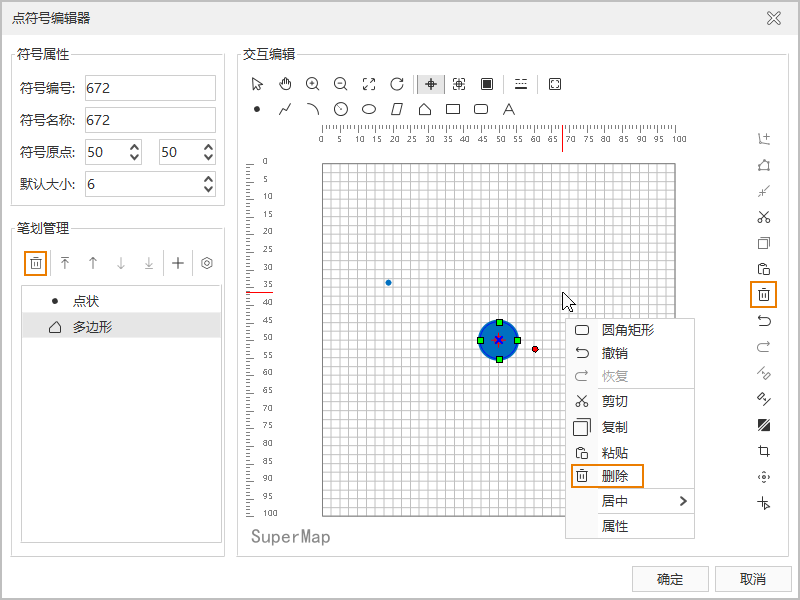This screenshot has width=800, height=600.
Task: Select the rounded rectangle toolbar tool
Action: click(x=481, y=109)
